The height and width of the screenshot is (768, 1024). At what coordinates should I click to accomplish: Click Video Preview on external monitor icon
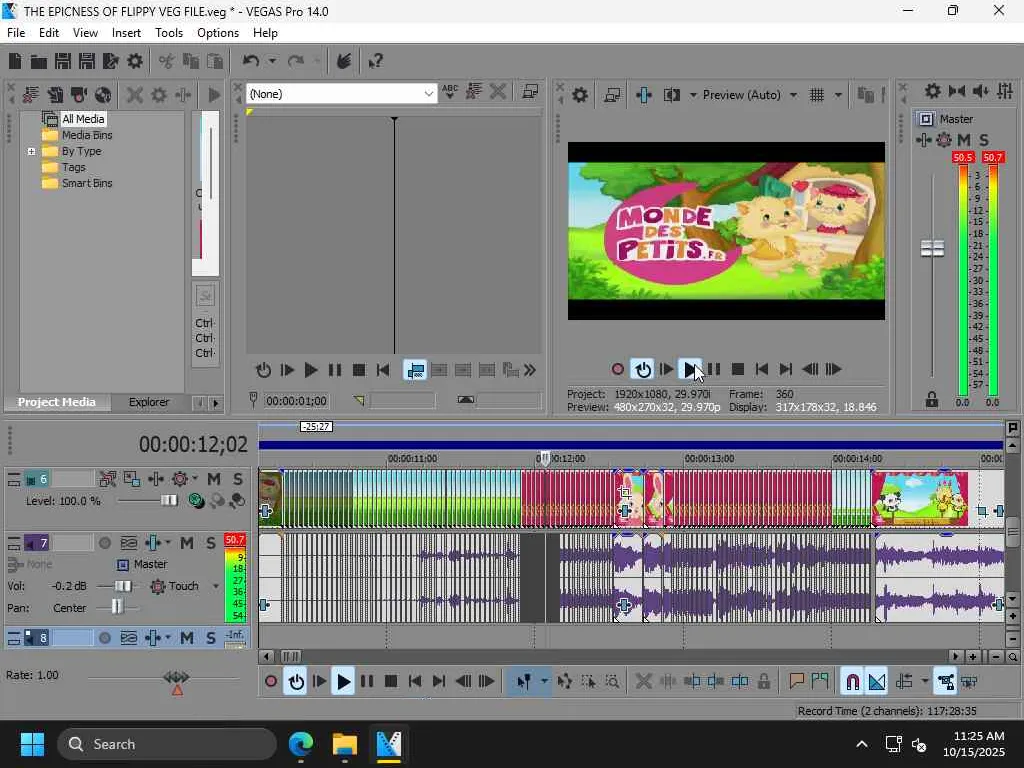click(612, 95)
